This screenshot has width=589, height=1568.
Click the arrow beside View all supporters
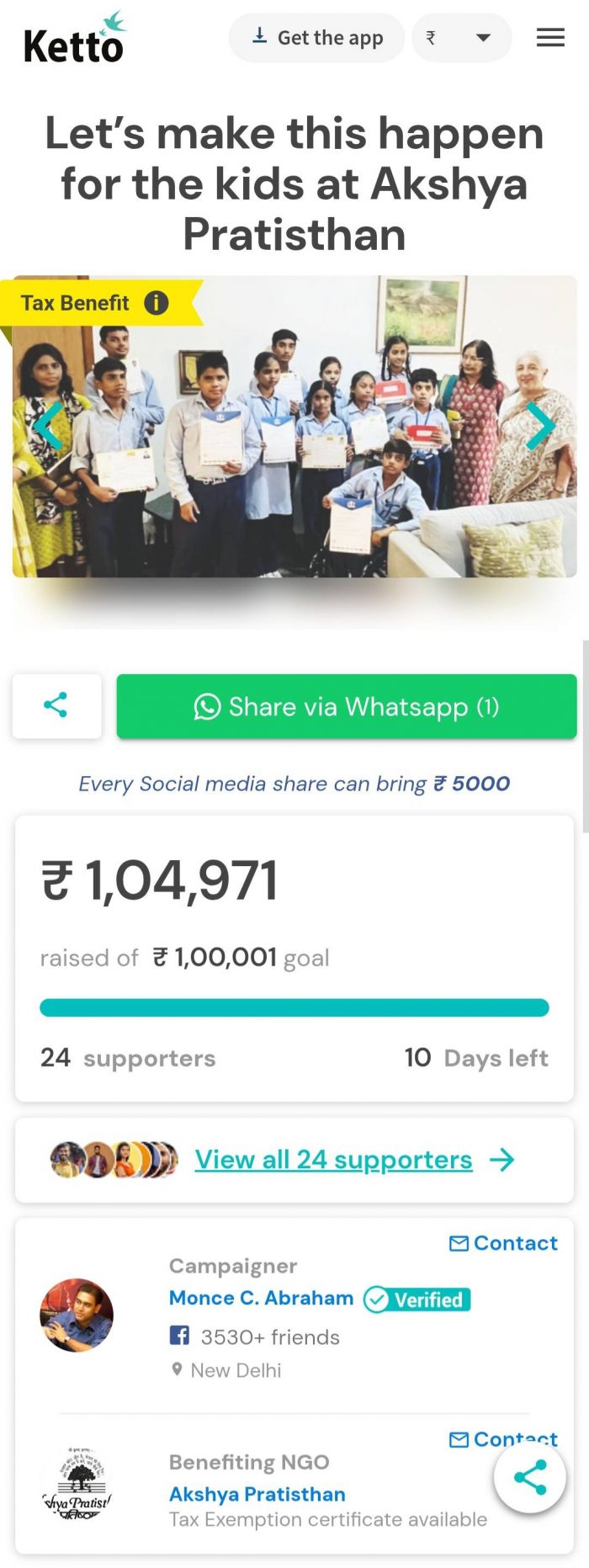coord(502,1160)
